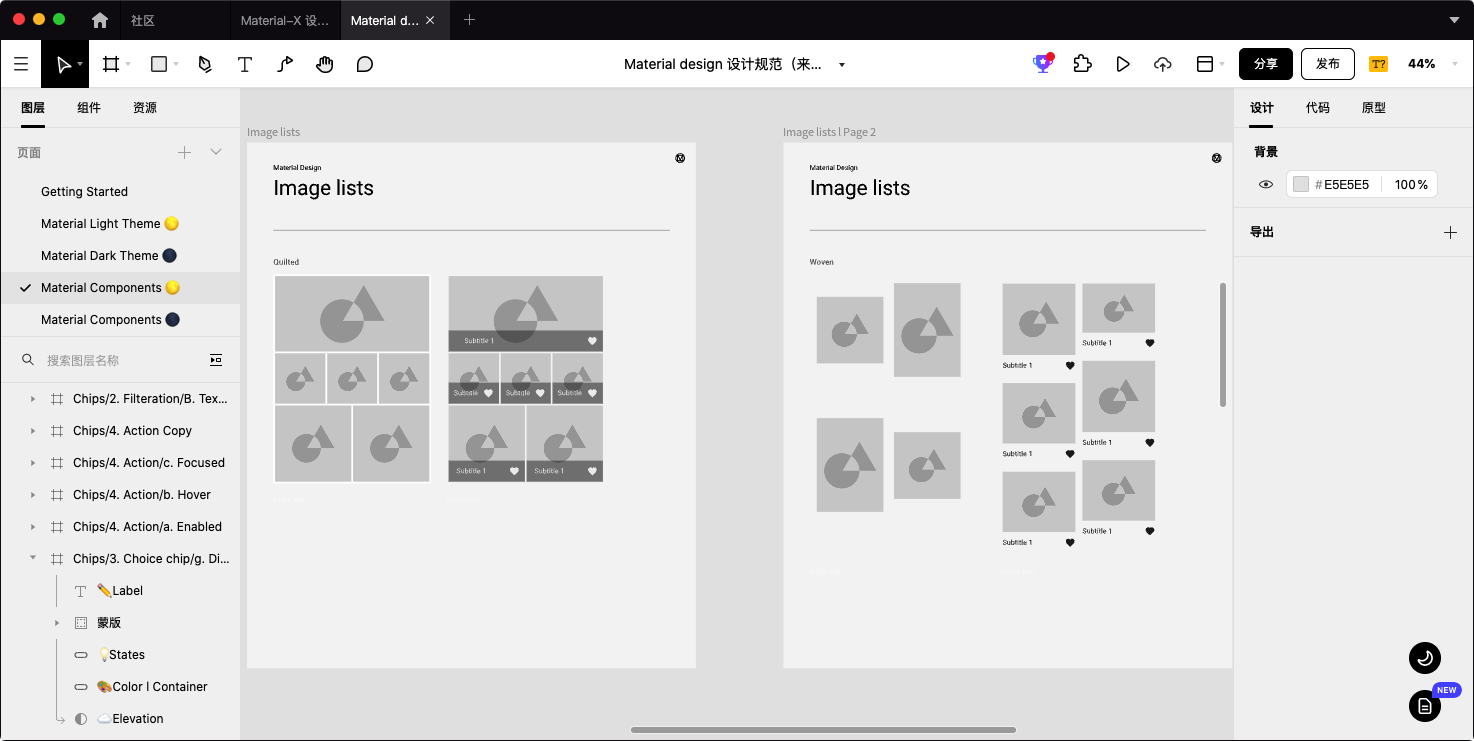1474x741 pixels.
Task: Select the Rectangle shape tool
Action: pos(158,64)
